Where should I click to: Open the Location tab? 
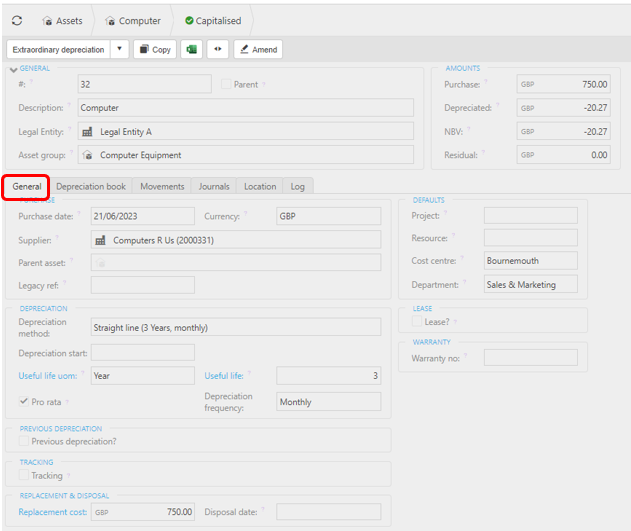(260, 187)
